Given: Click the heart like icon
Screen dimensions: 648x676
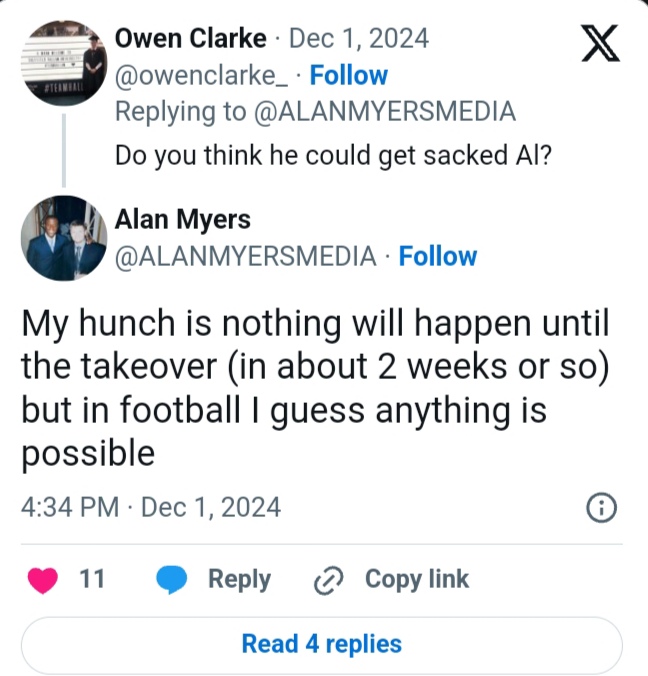Looking at the screenshot, I should [43, 580].
